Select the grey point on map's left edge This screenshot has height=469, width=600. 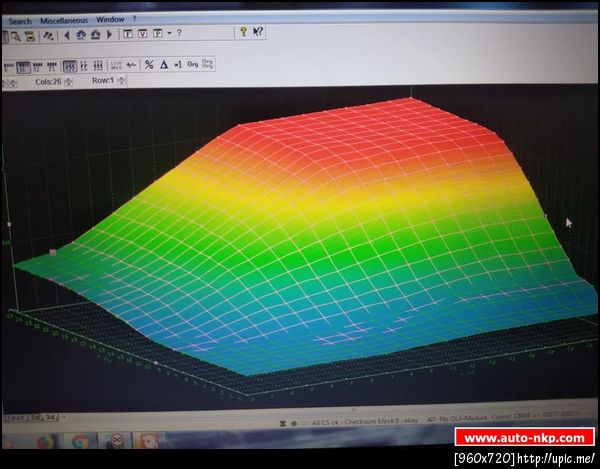point(53,252)
